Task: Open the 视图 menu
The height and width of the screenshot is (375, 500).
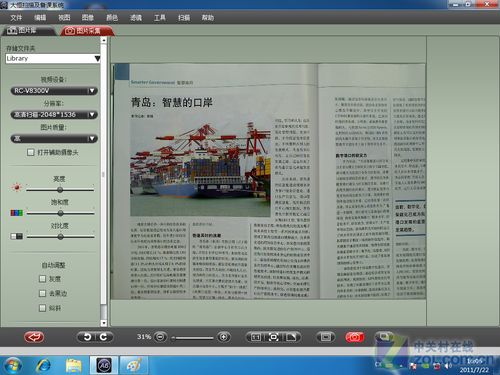Action: coord(64,18)
